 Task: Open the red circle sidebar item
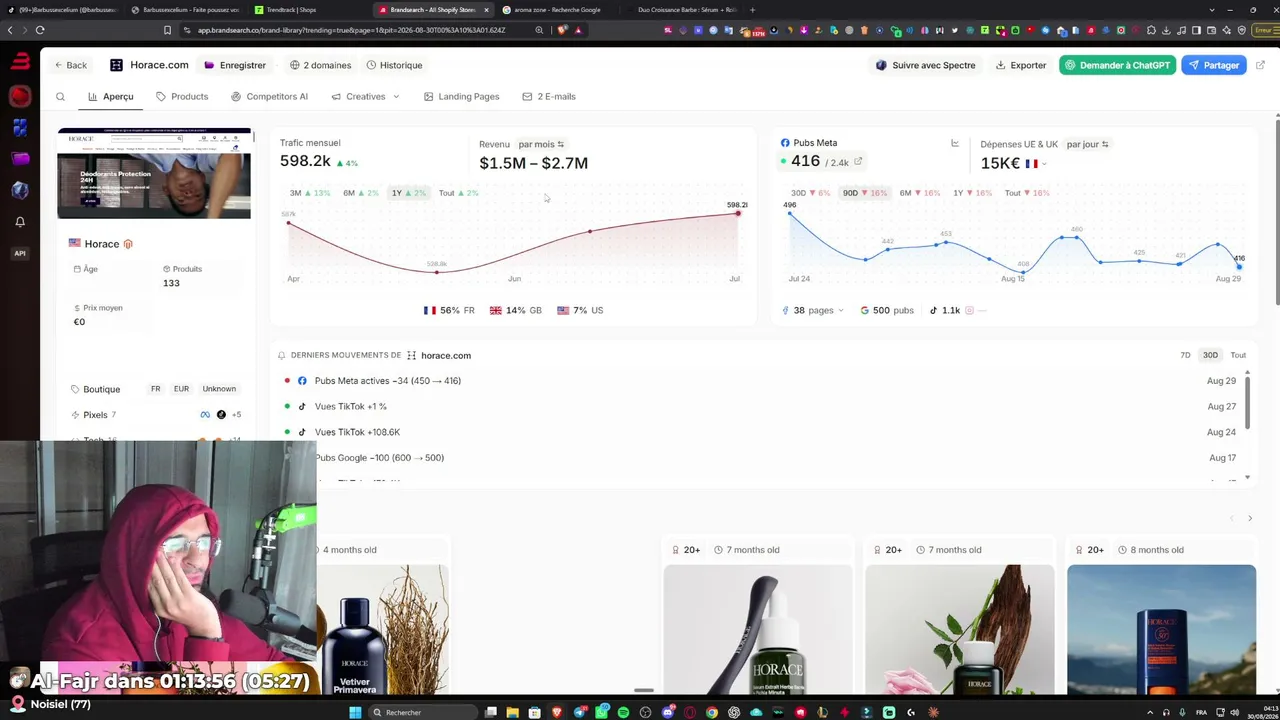20,96
